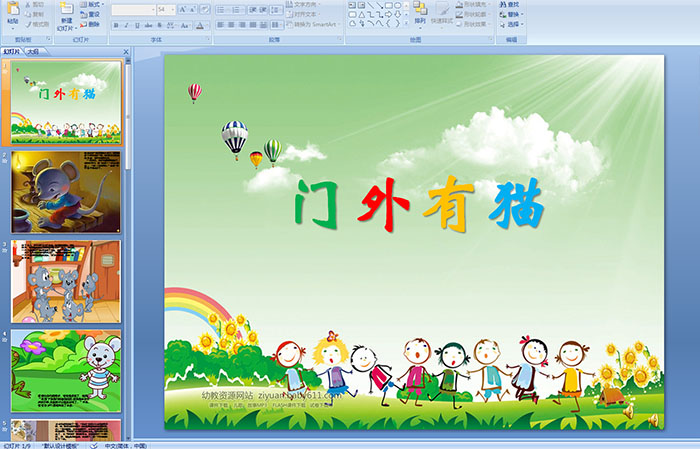Close the slide thumbnail pane

click(126, 52)
